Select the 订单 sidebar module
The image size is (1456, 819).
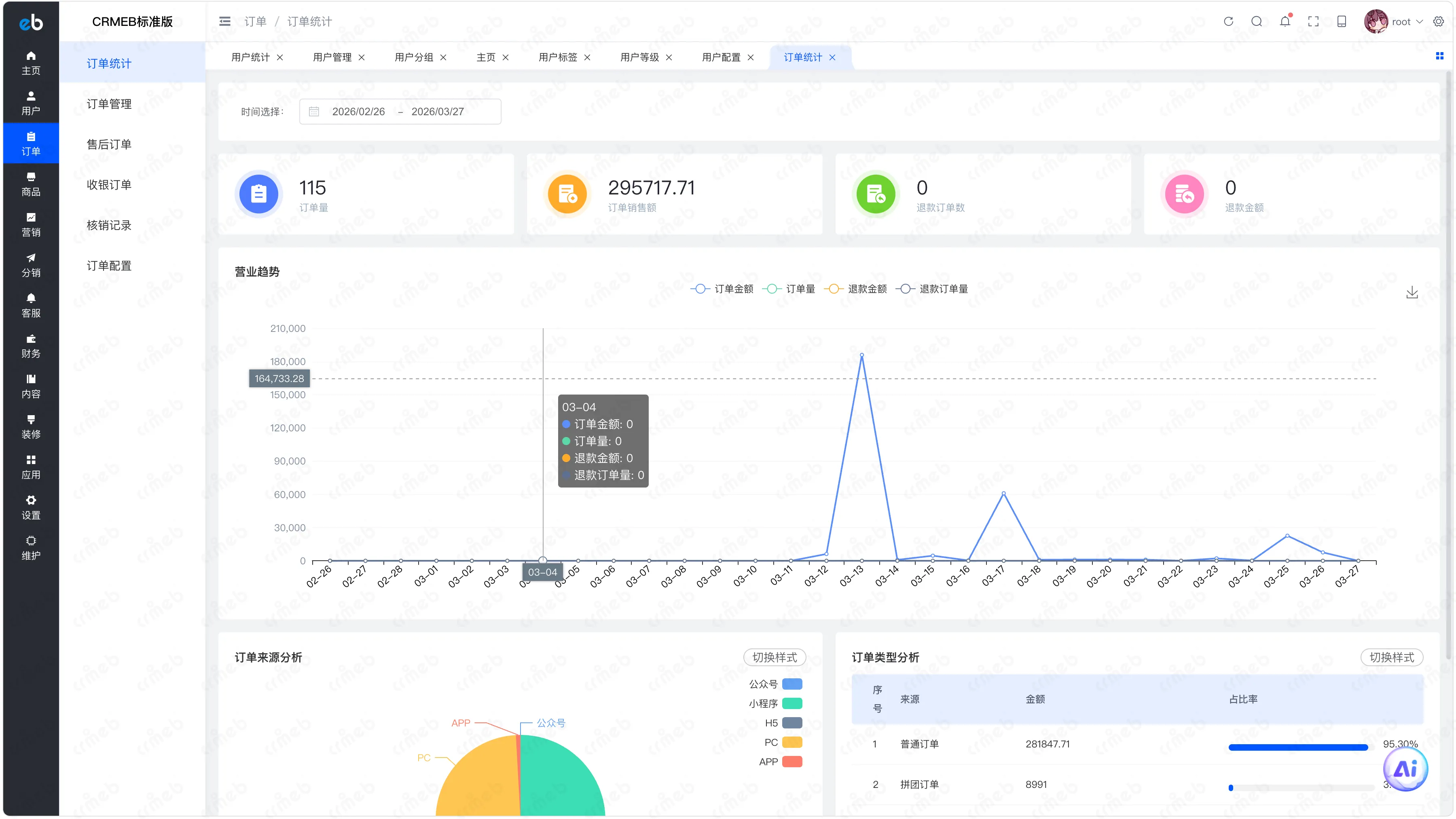30,144
